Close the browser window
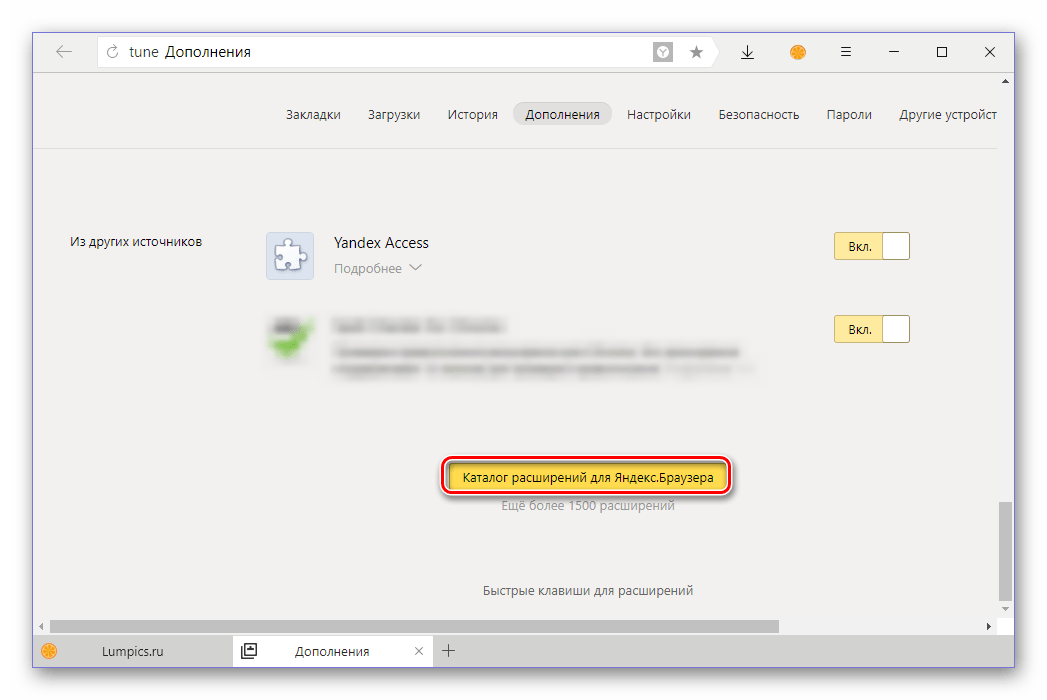The width and height of the screenshot is (1047, 700). point(990,52)
